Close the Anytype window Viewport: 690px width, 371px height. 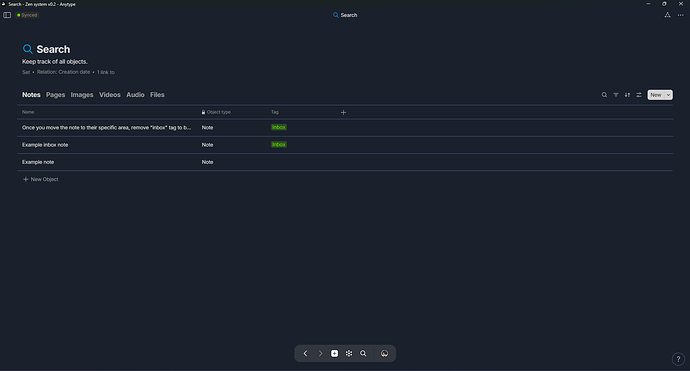(681, 4)
